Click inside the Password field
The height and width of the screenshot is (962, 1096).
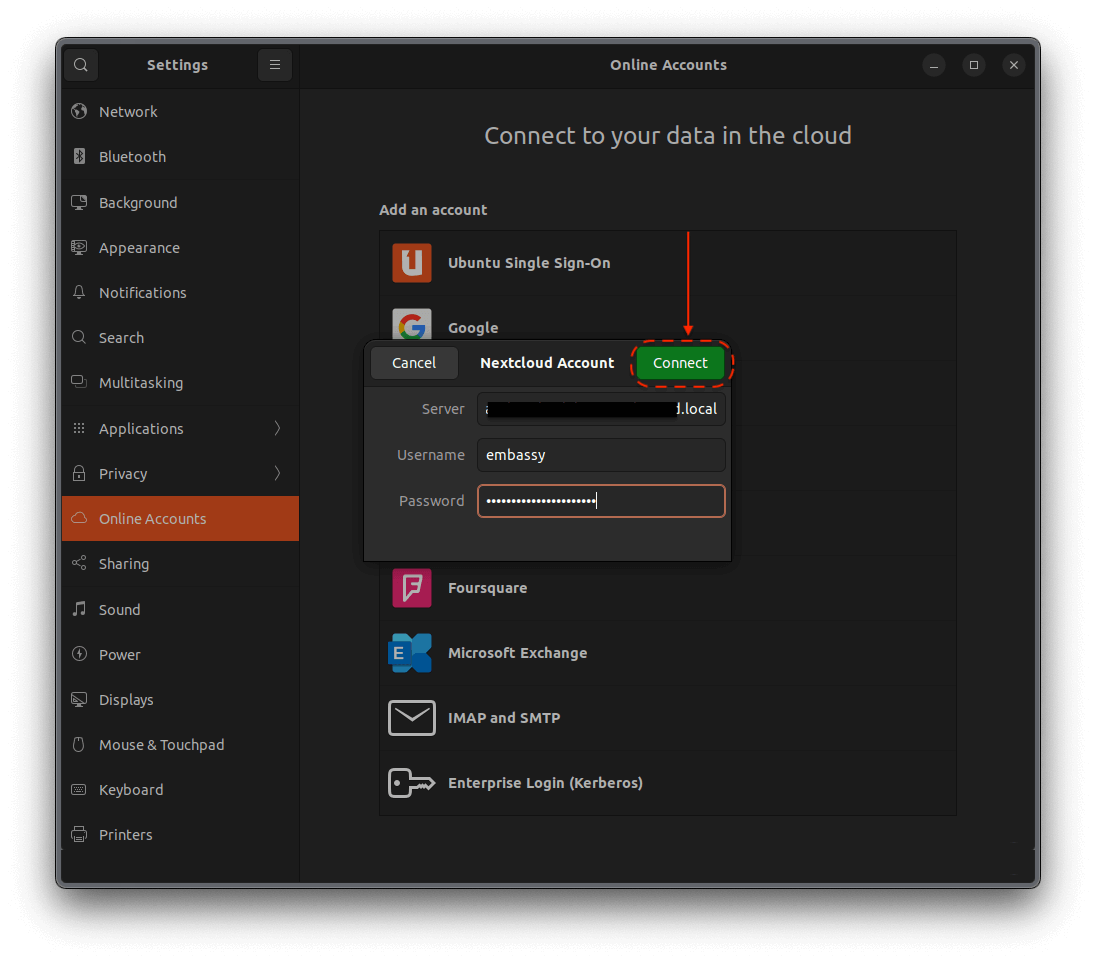tap(600, 500)
